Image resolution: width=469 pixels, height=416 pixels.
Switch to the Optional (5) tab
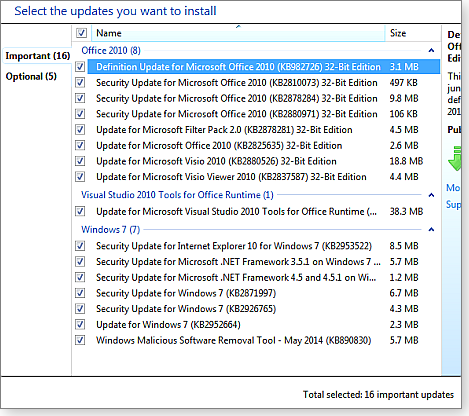tap(31, 77)
